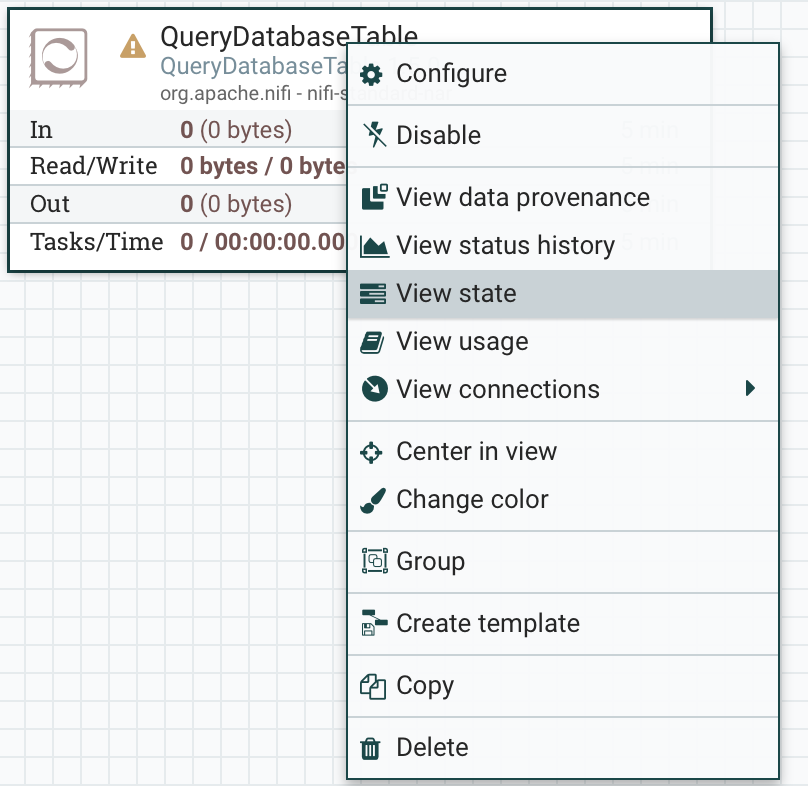Click the warning triangle on the processor
808x786 pixels.
[132, 46]
